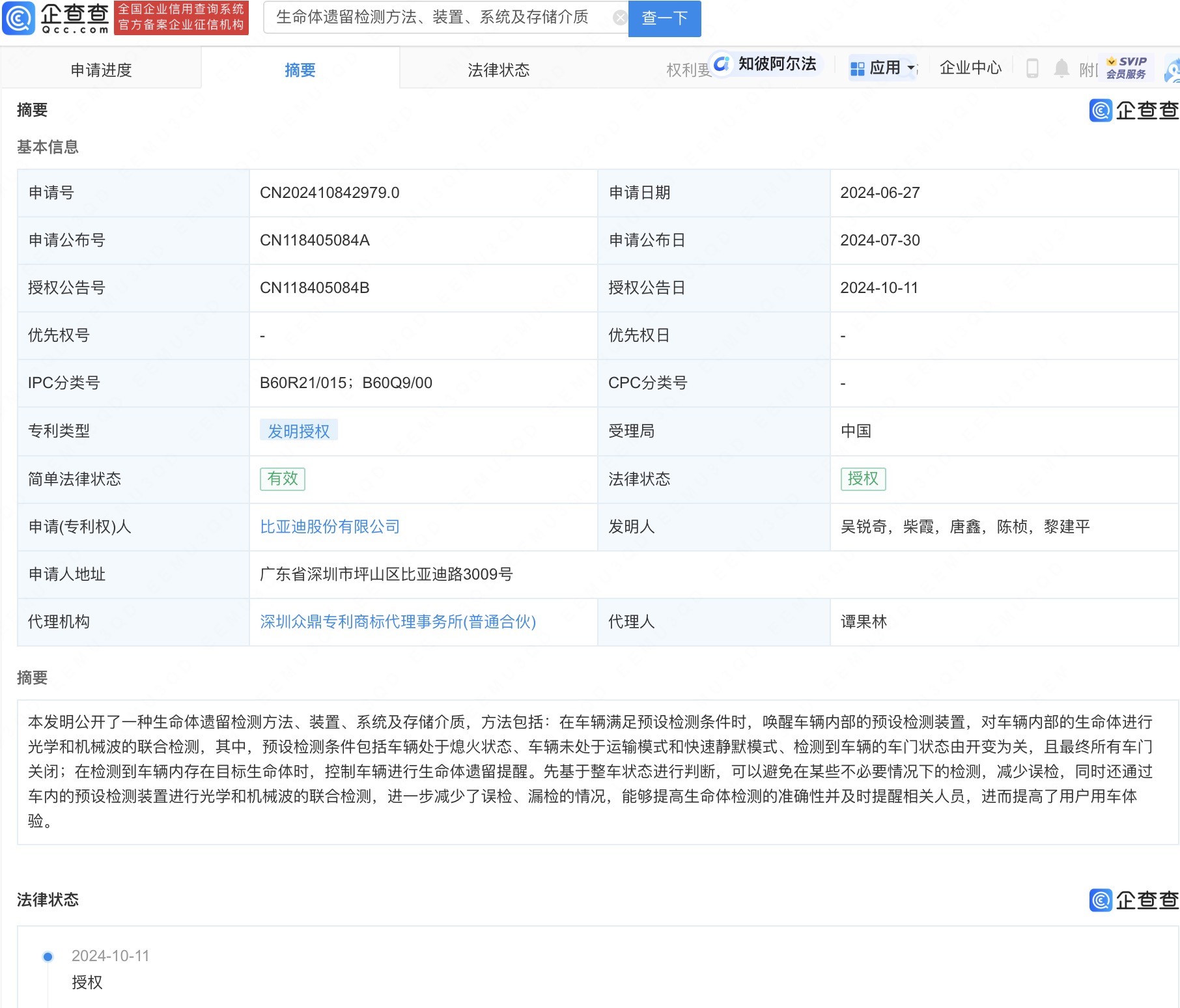Screen dimensions: 1180x1008
Task: Select the 摘要 tab
Action: pos(300,69)
